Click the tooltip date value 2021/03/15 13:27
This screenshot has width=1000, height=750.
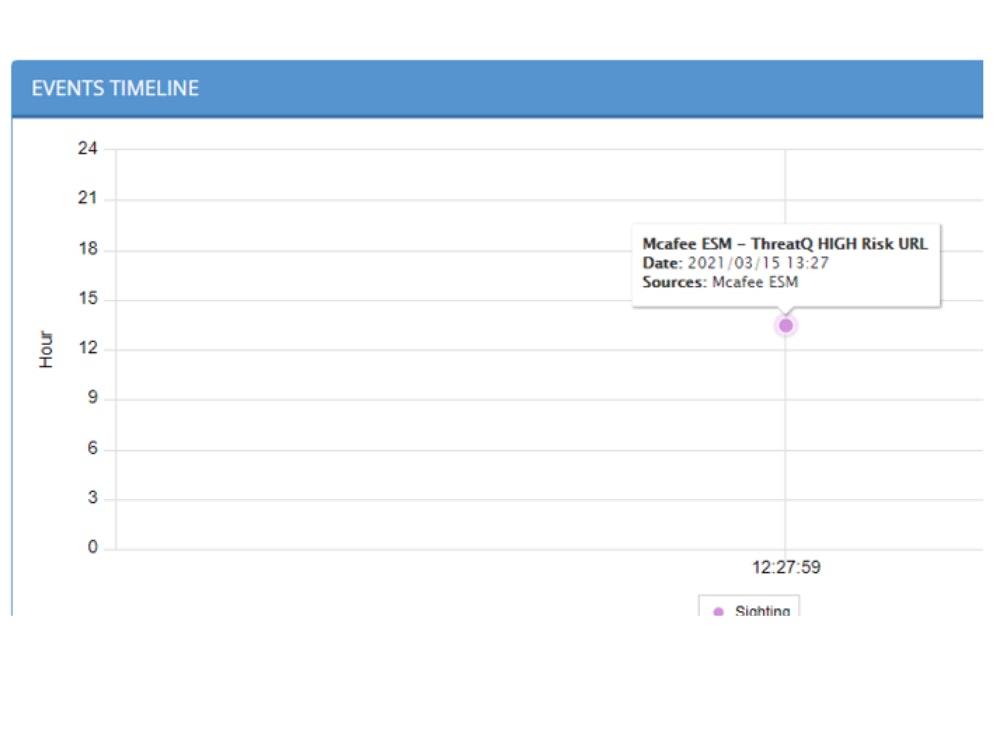[x=758, y=263]
